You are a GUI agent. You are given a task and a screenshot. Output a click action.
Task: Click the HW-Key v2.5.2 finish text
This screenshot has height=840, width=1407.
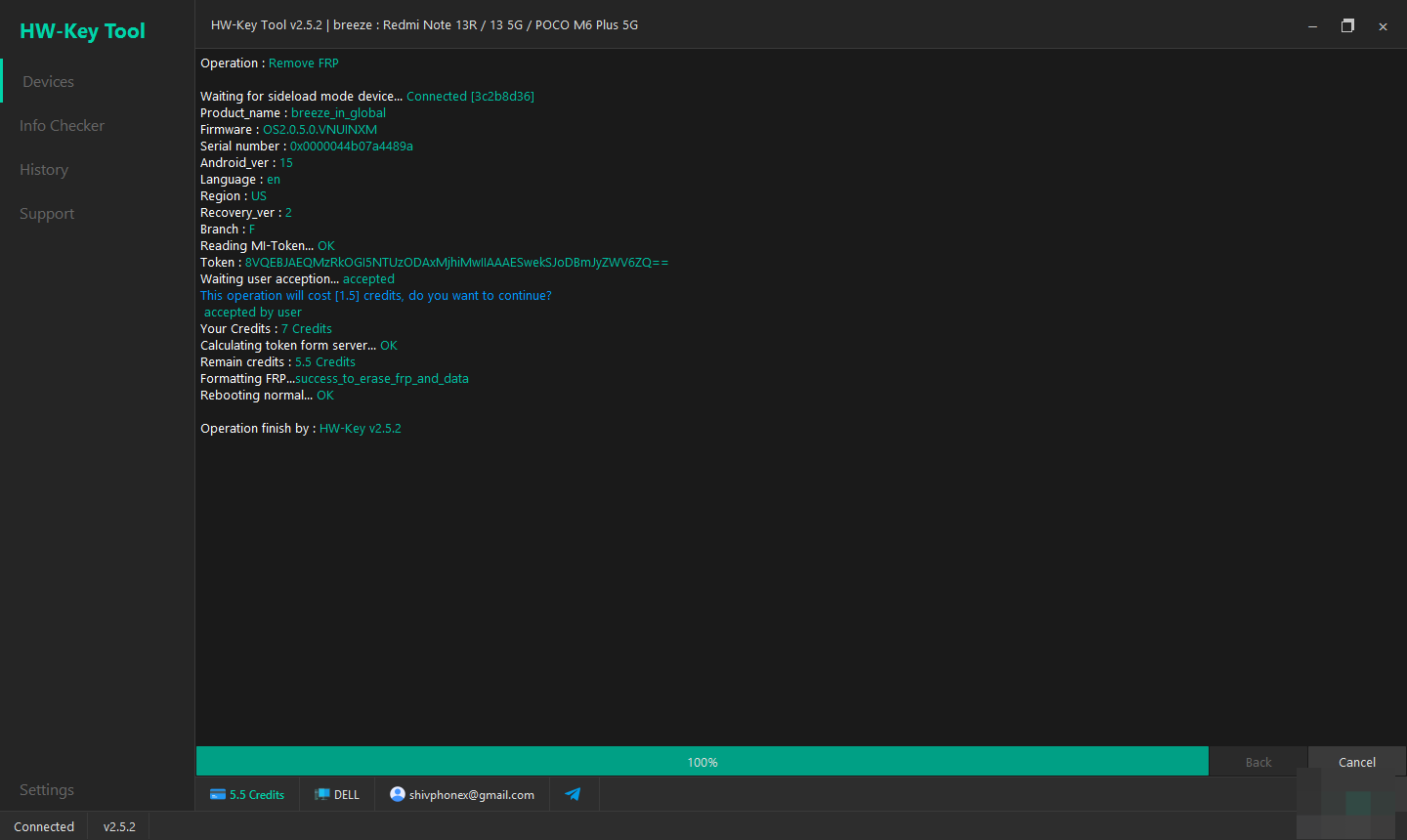coord(361,428)
